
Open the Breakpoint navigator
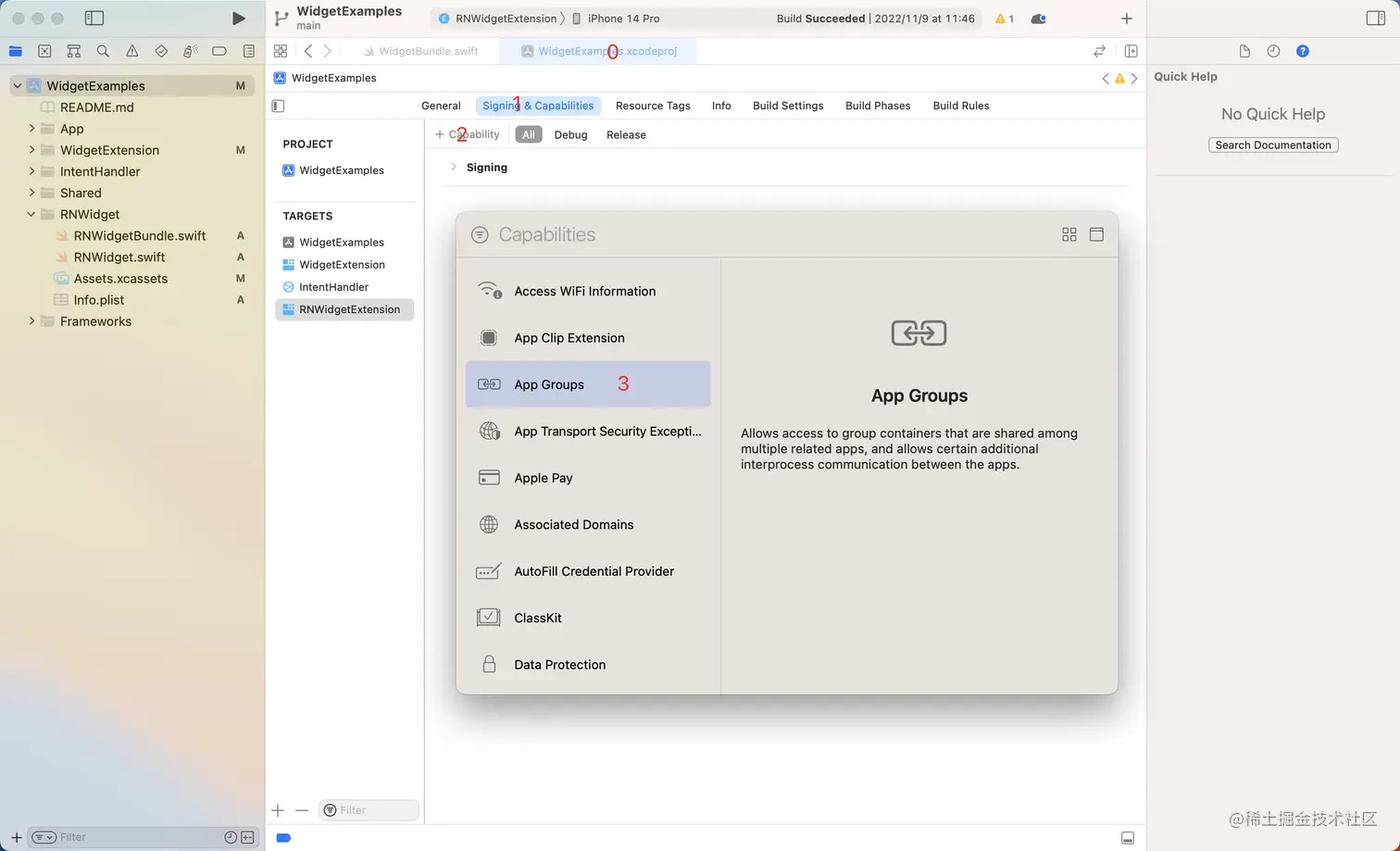[219, 51]
